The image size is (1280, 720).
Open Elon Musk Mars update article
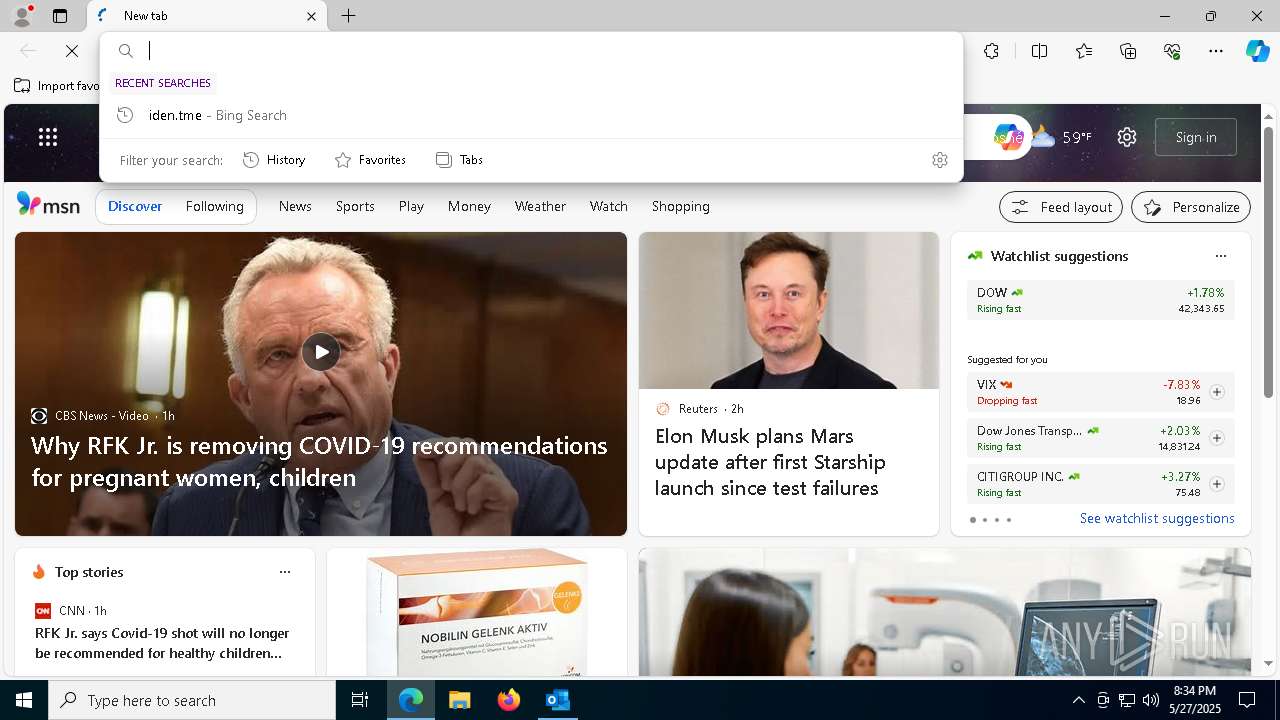pos(770,462)
